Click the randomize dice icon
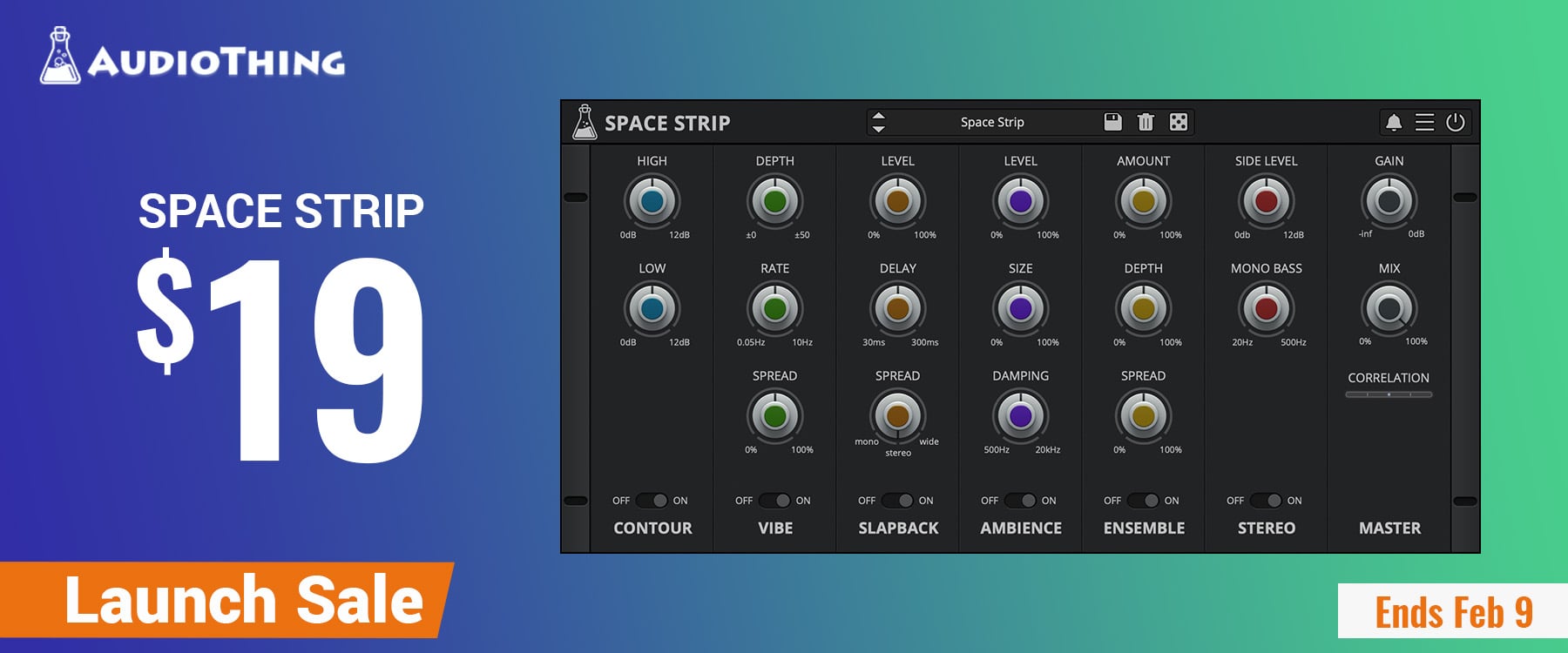This screenshot has height=653, width=1568. [1178, 122]
